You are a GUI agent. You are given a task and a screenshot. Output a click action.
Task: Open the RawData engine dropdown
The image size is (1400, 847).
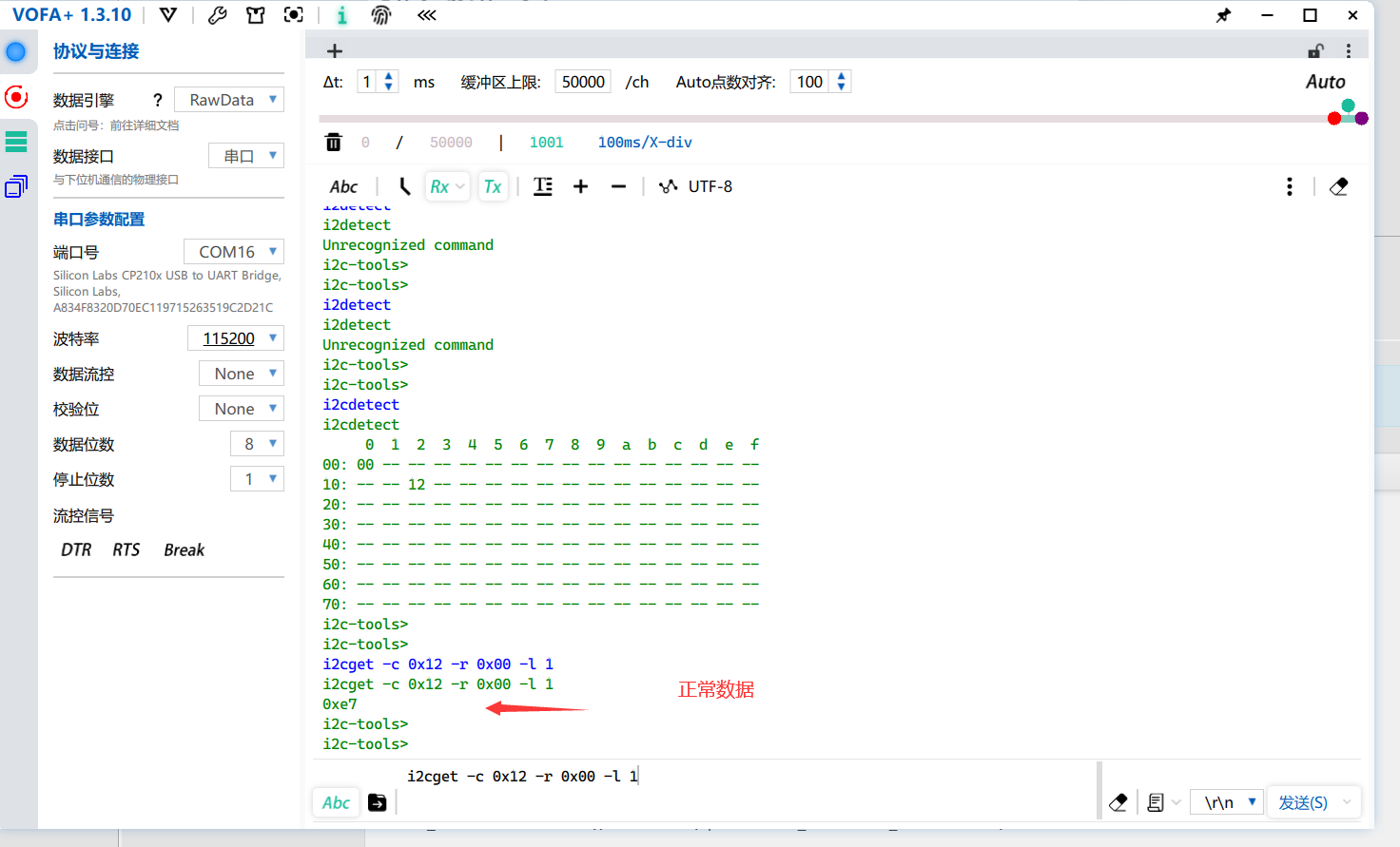coord(229,100)
